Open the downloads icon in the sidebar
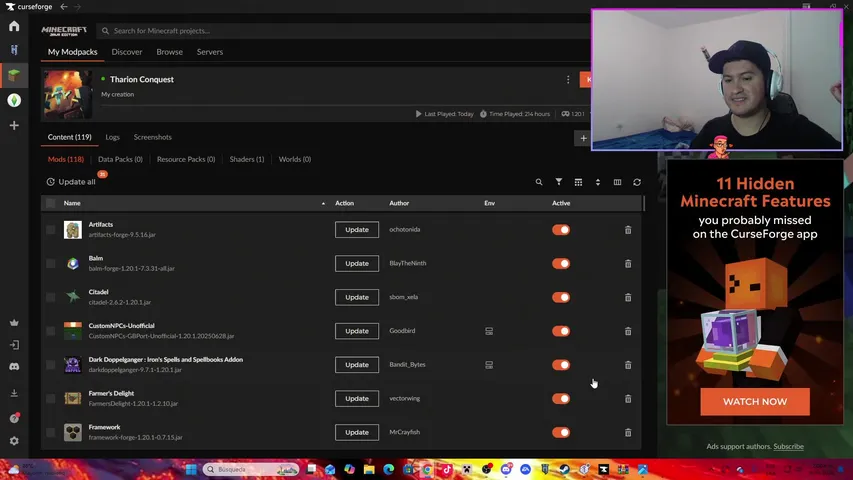 [14, 393]
